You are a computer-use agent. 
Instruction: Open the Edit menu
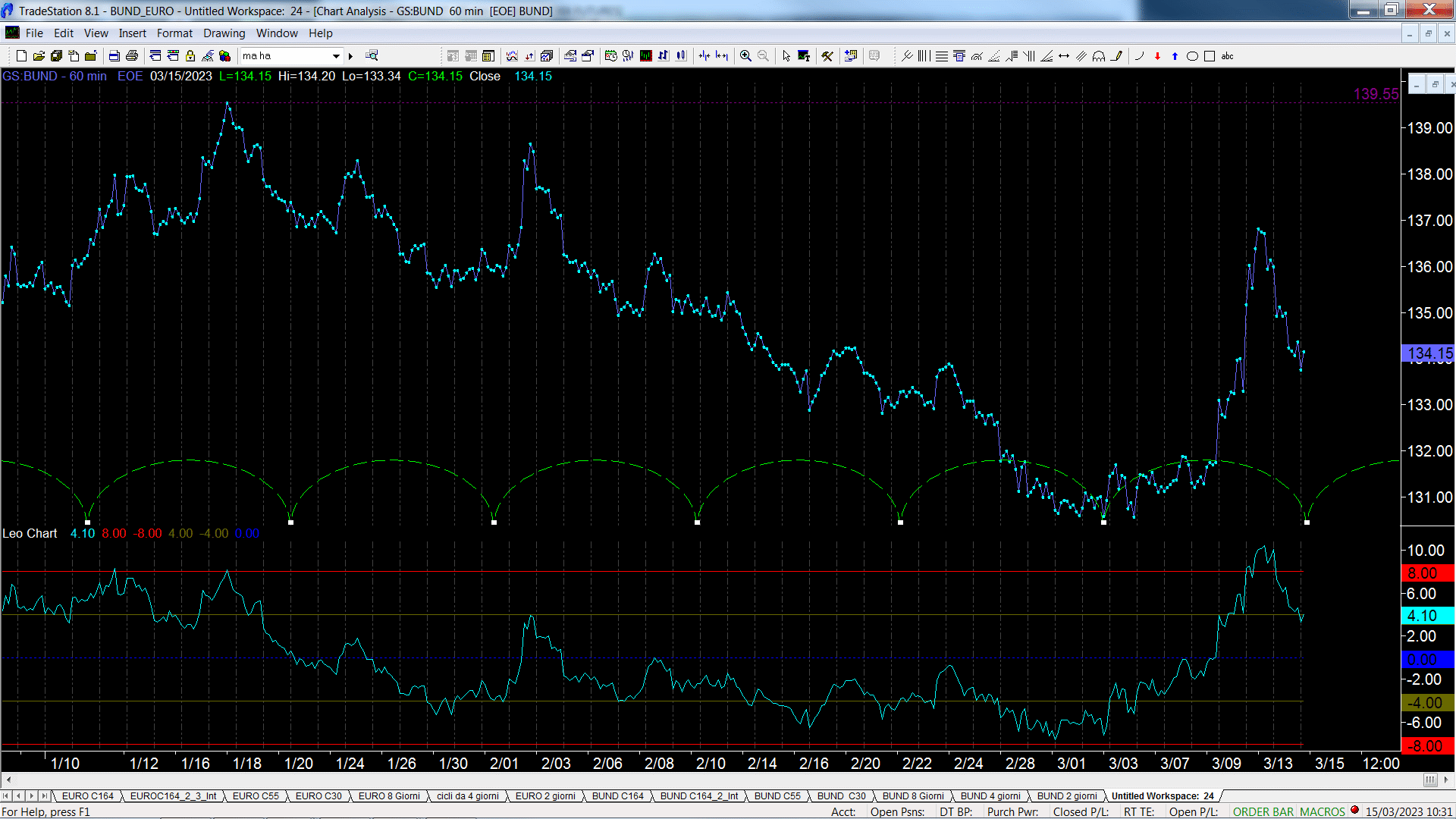point(64,33)
